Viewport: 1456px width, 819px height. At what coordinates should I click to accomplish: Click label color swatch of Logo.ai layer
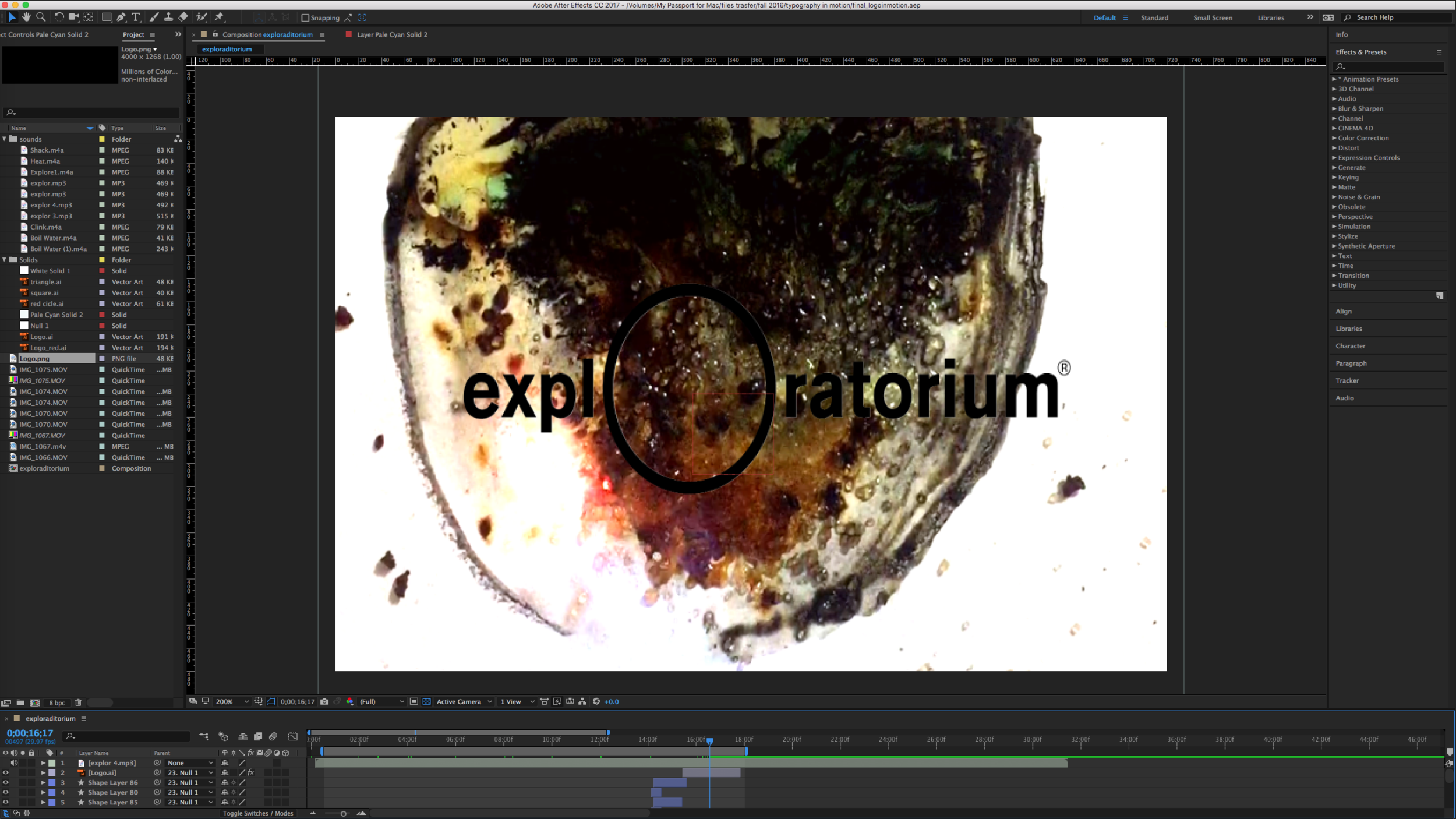pos(52,773)
